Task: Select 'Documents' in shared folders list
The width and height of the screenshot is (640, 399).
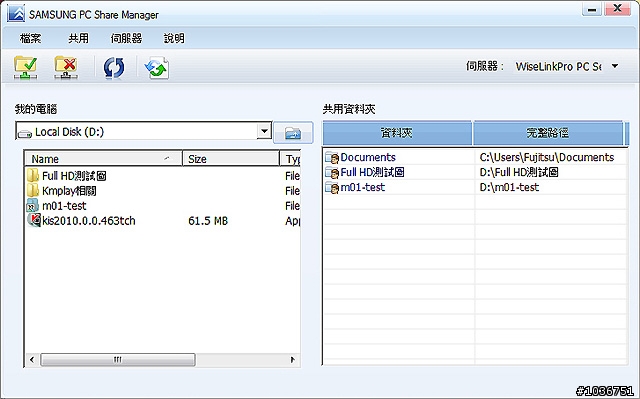Action: [368, 157]
